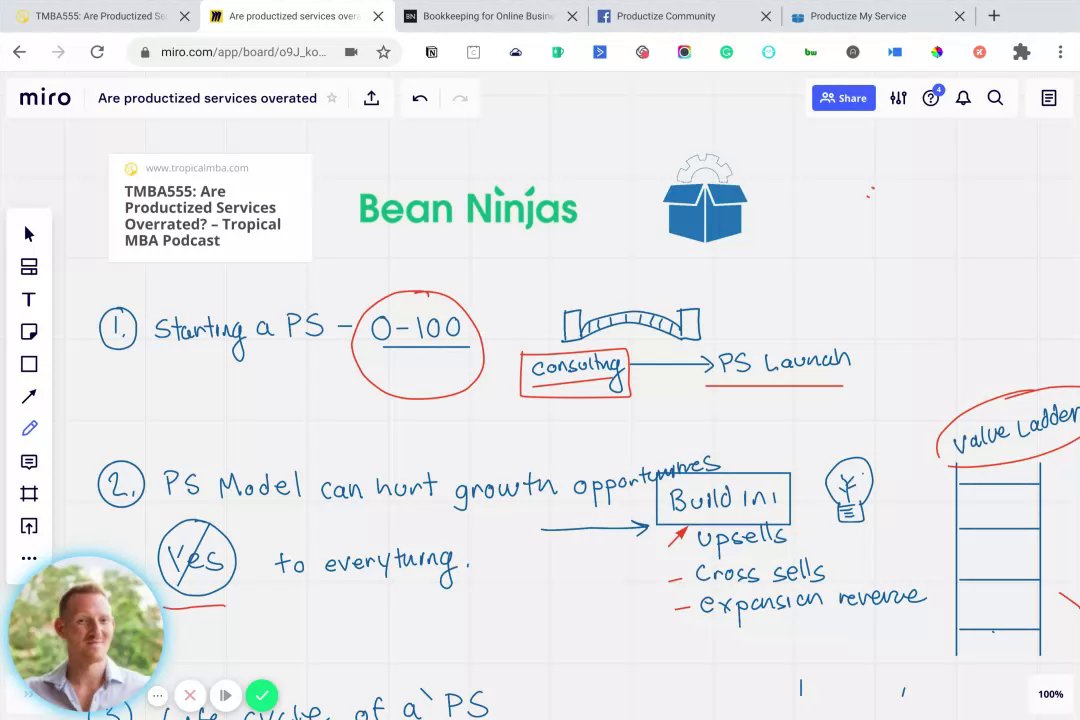1080x720 pixels.
Task: Select the Bean Ninjas logo image
Action: pyautogui.click(x=468, y=207)
